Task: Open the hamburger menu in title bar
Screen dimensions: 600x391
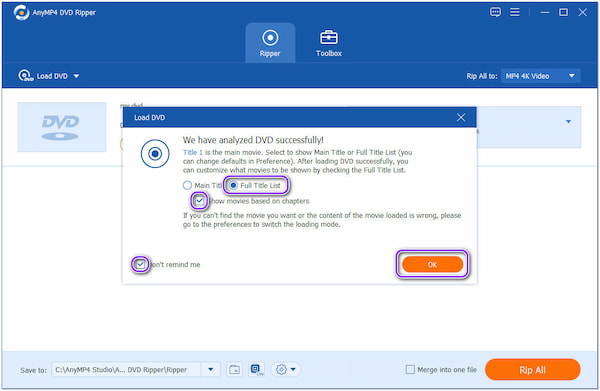Action: [515, 12]
